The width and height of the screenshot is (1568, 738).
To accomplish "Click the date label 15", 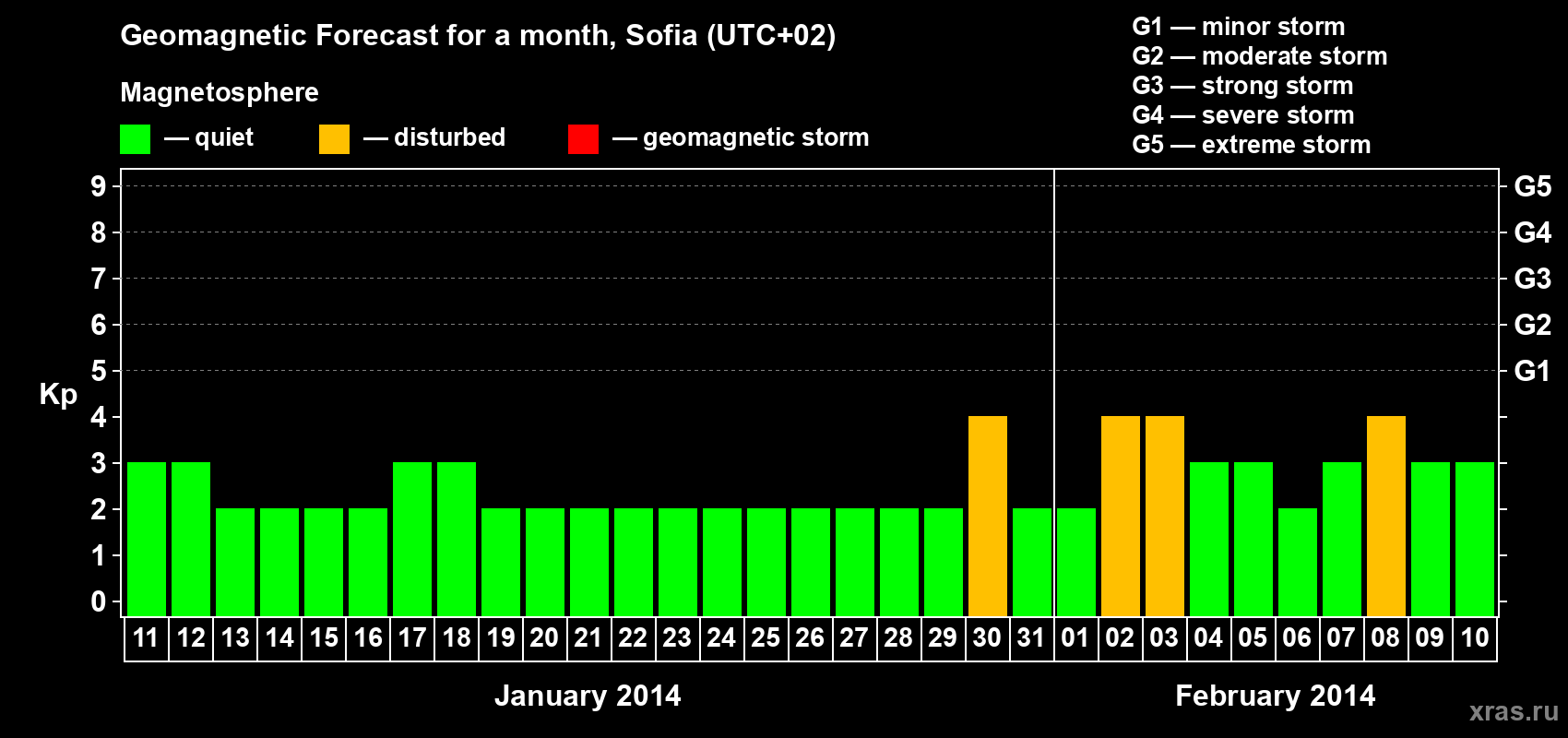I will (x=323, y=637).
